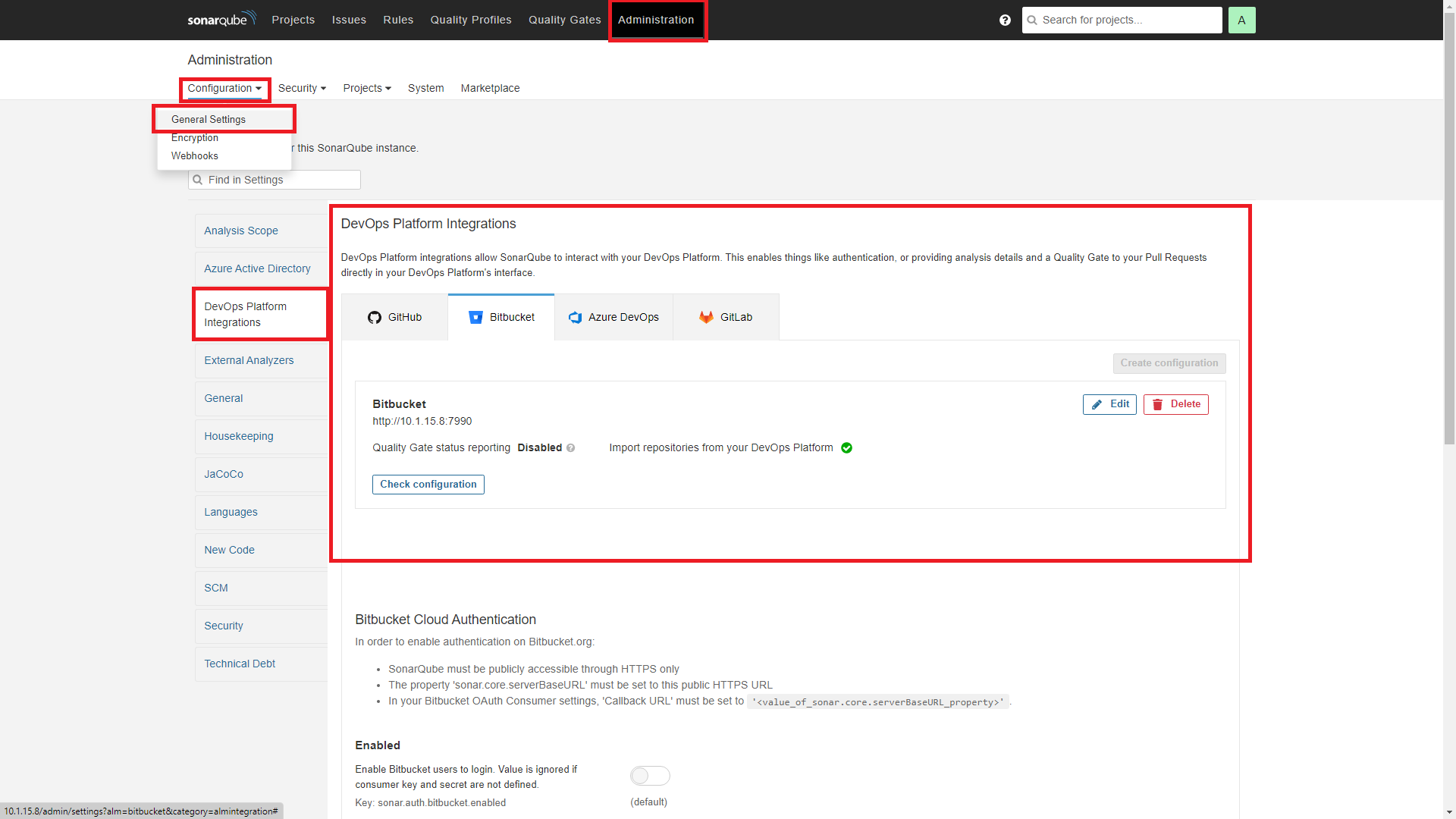Expand the Configuration dropdown
1456x819 pixels.
coord(224,89)
